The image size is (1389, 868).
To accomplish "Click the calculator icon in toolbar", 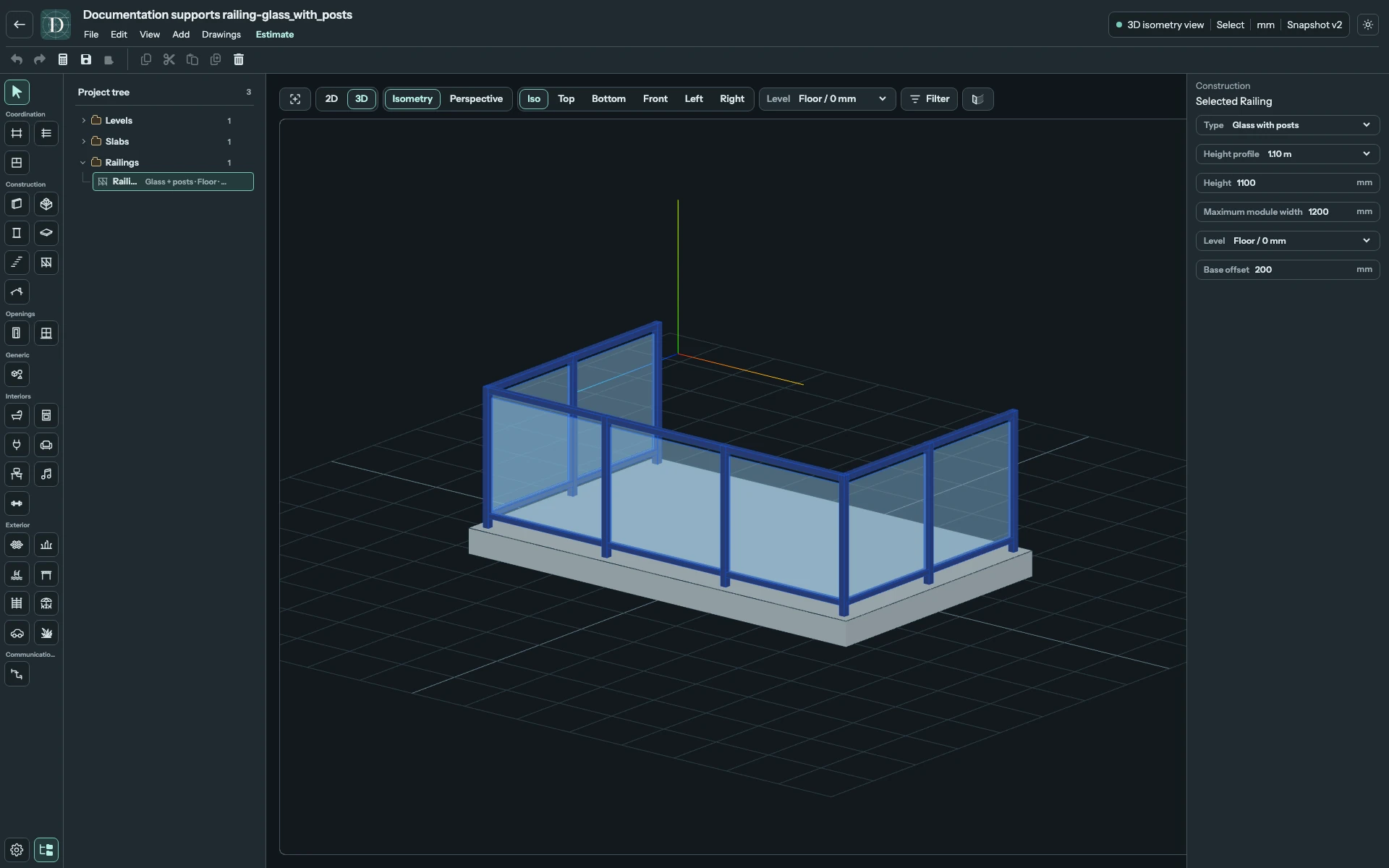I will click(63, 59).
